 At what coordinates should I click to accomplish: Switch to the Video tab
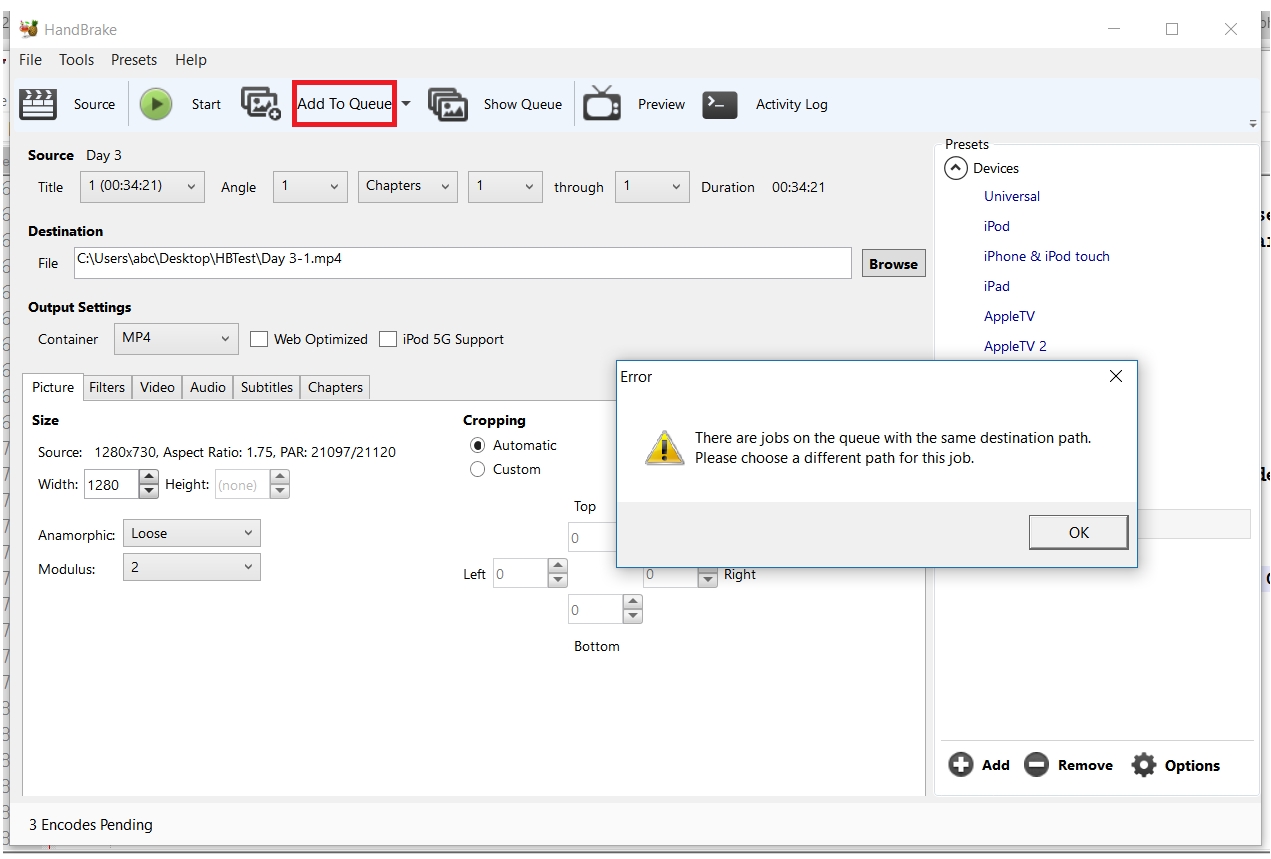point(157,387)
